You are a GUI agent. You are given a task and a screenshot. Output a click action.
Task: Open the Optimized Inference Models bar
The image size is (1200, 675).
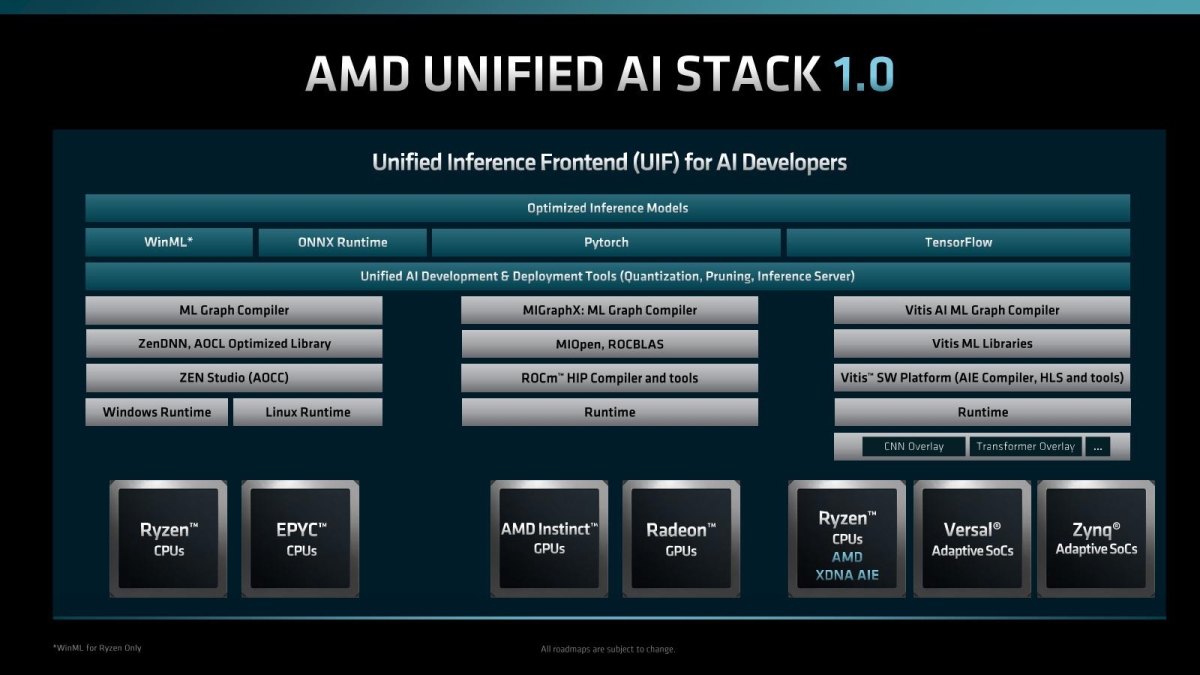pos(608,208)
